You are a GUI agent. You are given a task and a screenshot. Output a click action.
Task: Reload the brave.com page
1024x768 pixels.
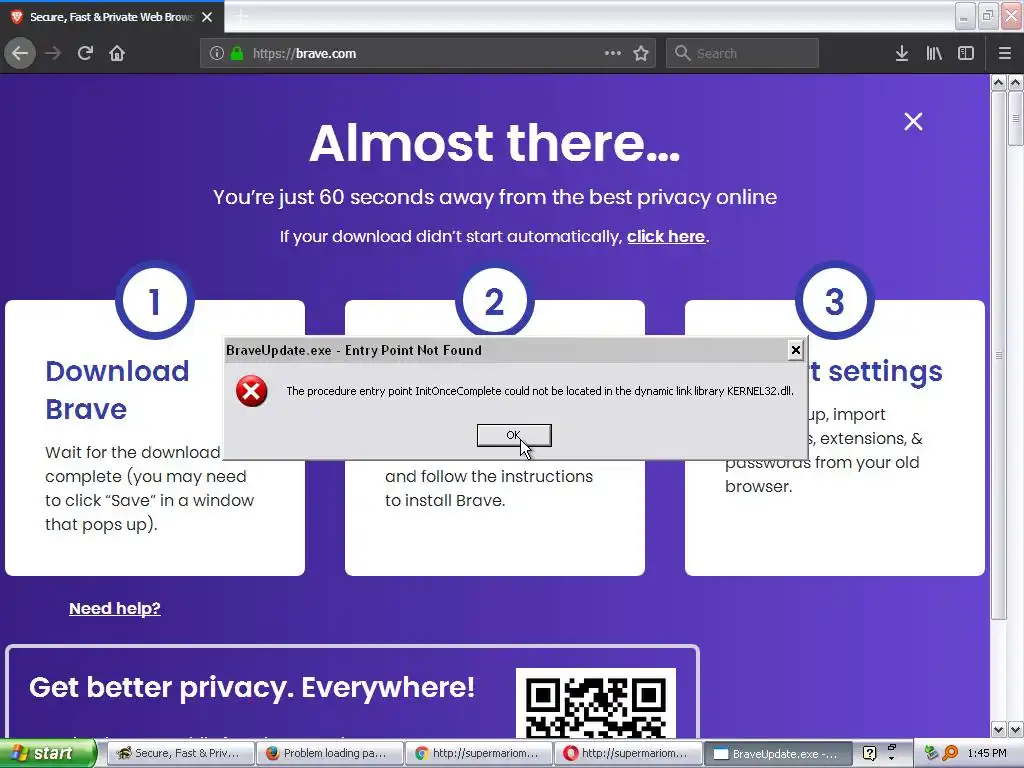pos(85,54)
